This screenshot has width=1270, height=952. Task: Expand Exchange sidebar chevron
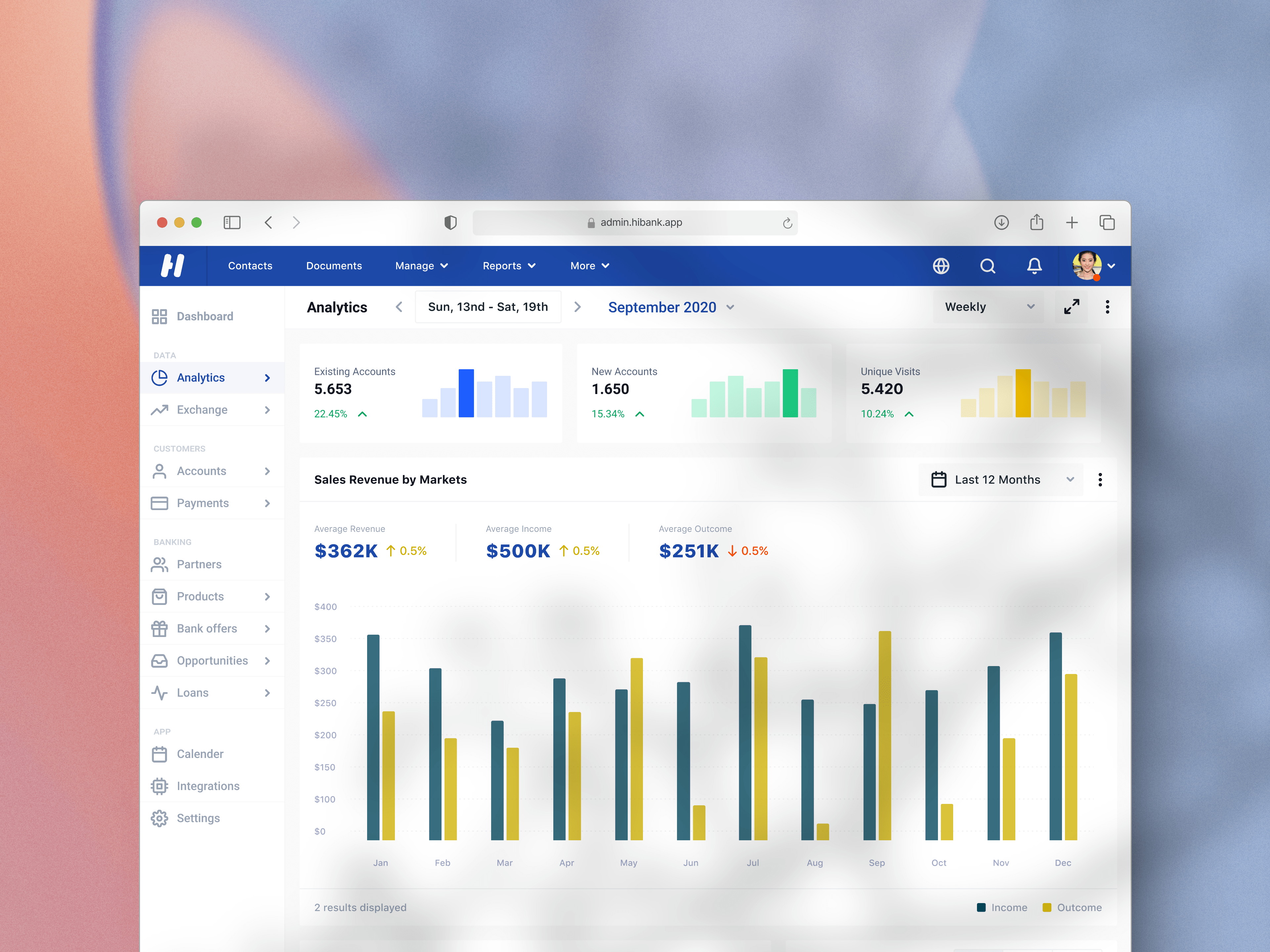268,410
